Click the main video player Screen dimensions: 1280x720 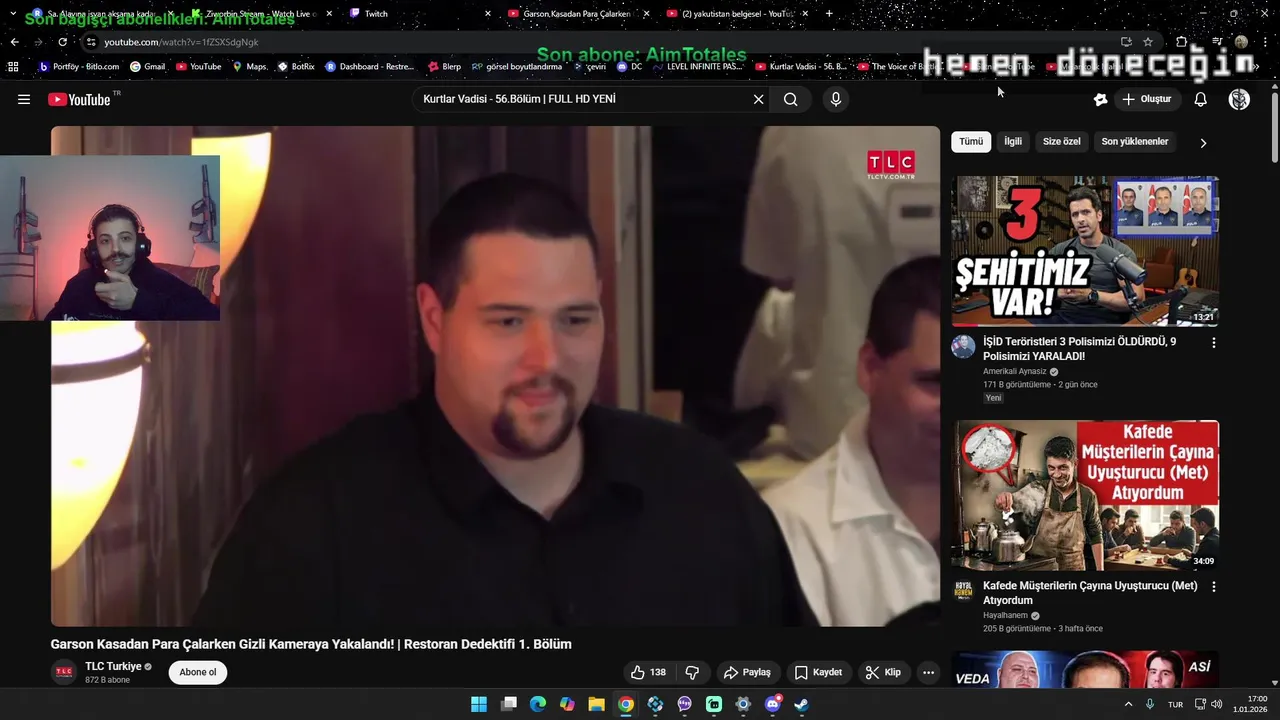pyautogui.click(x=495, y=376)
